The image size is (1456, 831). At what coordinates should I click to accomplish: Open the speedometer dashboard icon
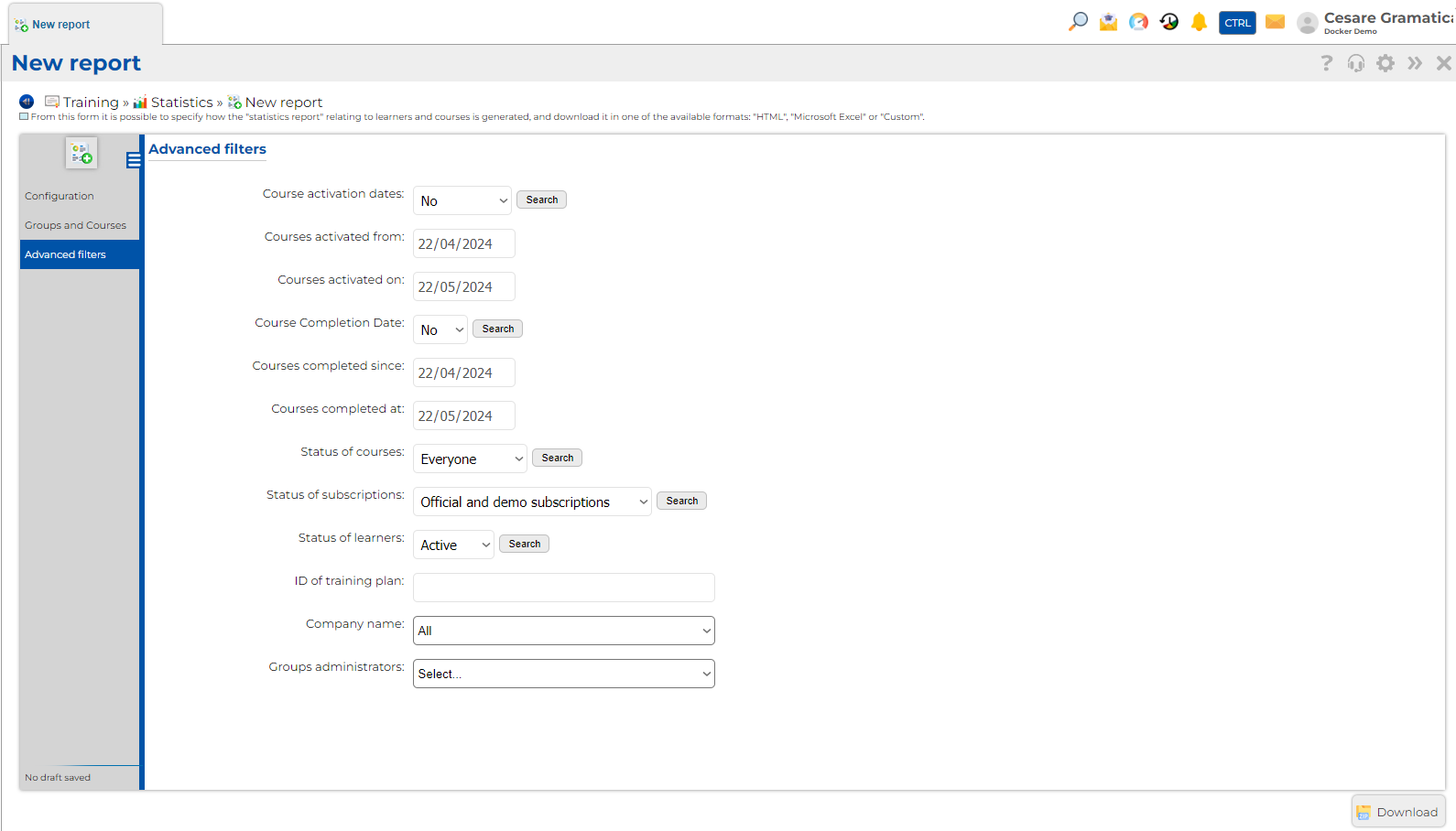pos(1138,22)
